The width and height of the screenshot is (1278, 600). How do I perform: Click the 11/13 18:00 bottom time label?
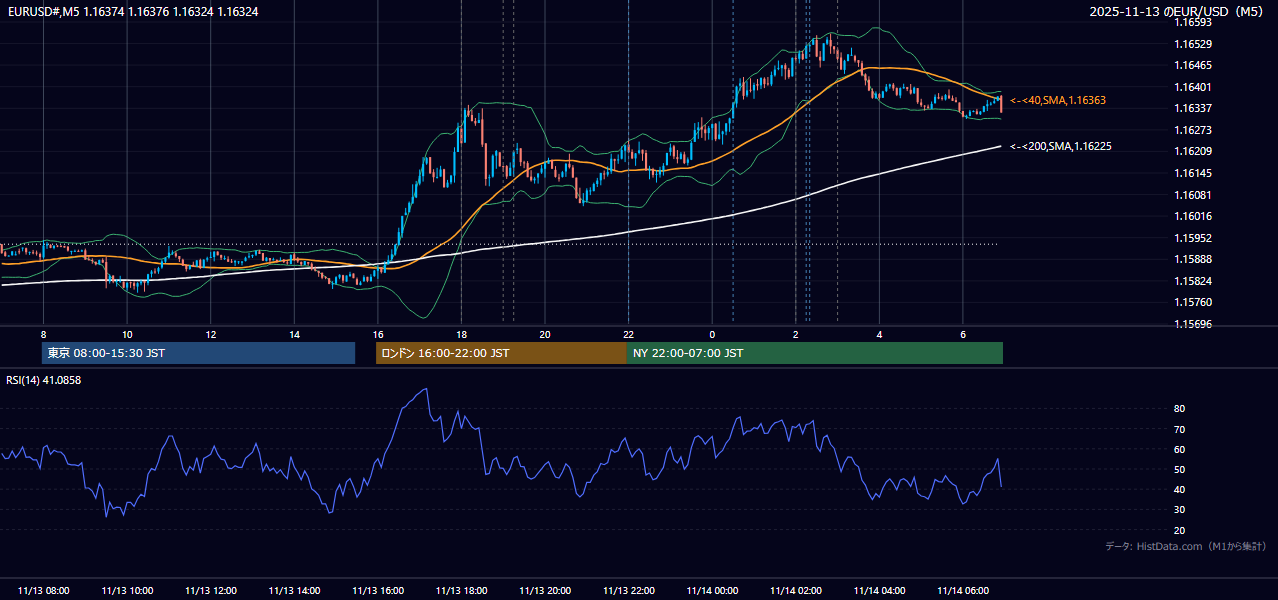tap(461, 591)
